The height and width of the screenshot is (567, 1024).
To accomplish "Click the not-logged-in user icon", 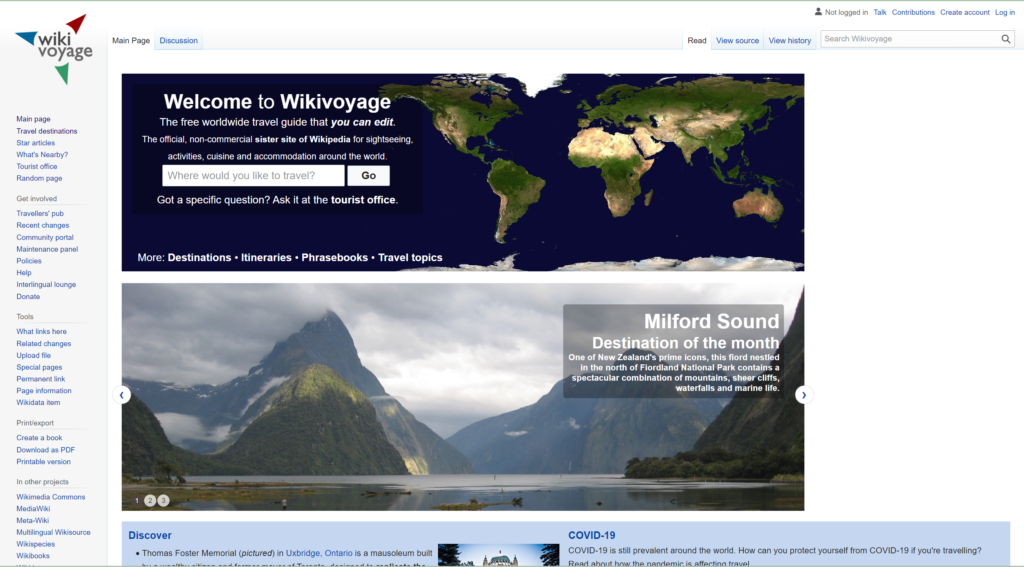I will [818, 12].
